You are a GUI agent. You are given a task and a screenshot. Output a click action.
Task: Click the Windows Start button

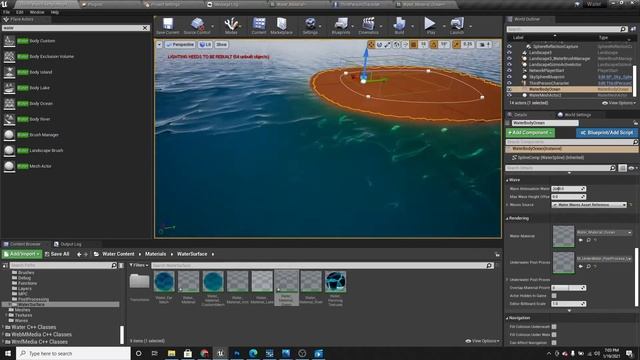tap(8, 353)
